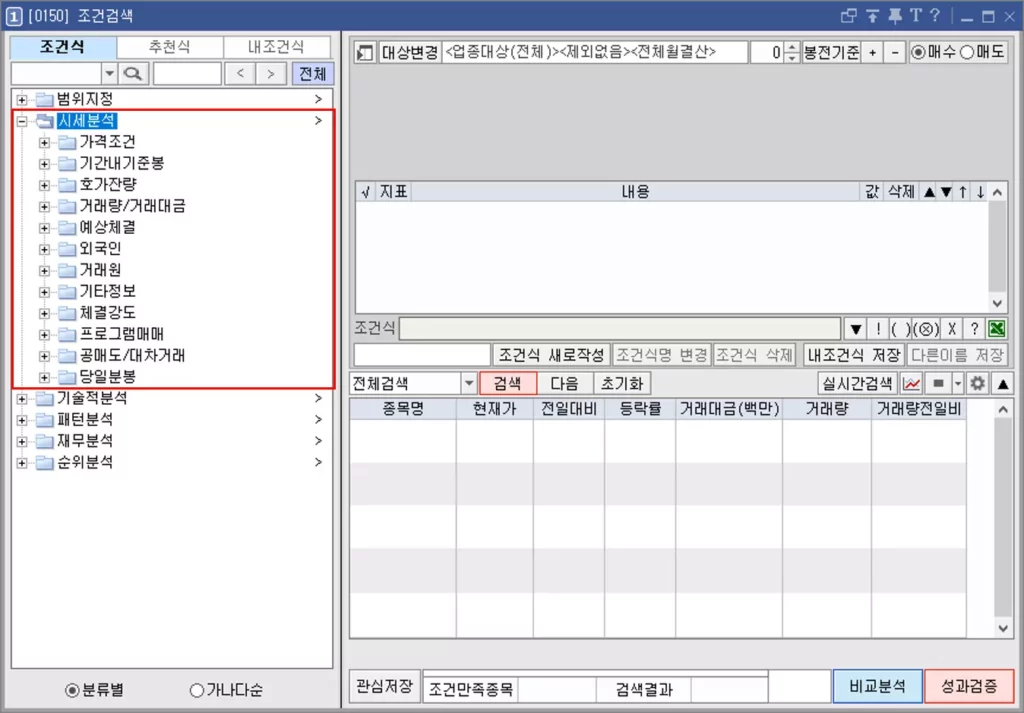Open the gear settings icon

pyautogui.click(x=978, y=384)
